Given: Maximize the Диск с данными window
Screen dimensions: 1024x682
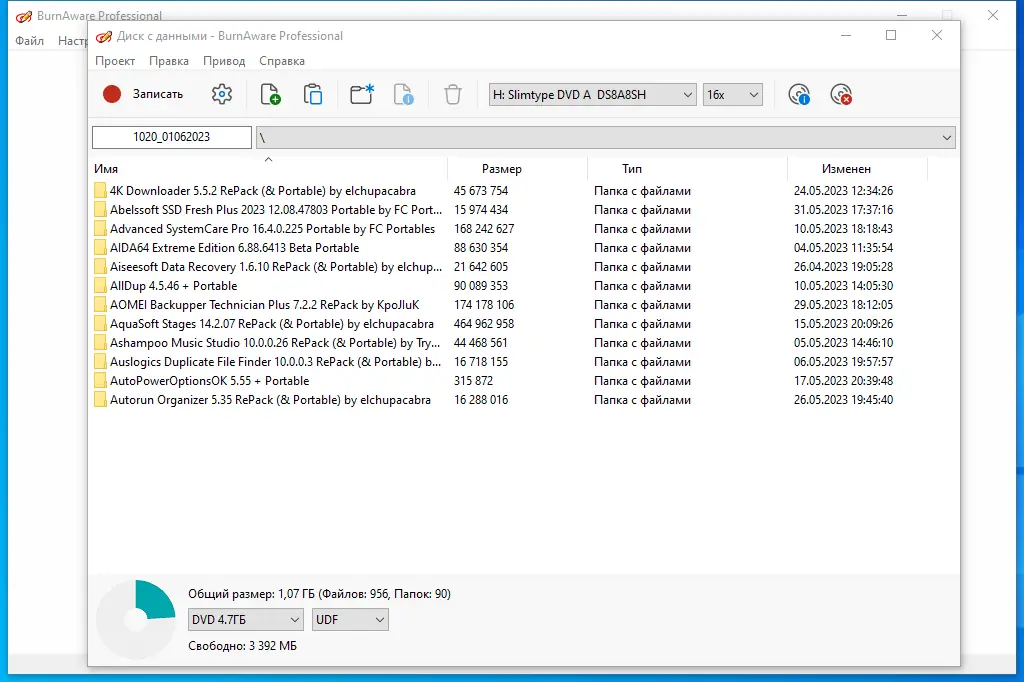Looking at the screenshot, I should coord(891,35).
